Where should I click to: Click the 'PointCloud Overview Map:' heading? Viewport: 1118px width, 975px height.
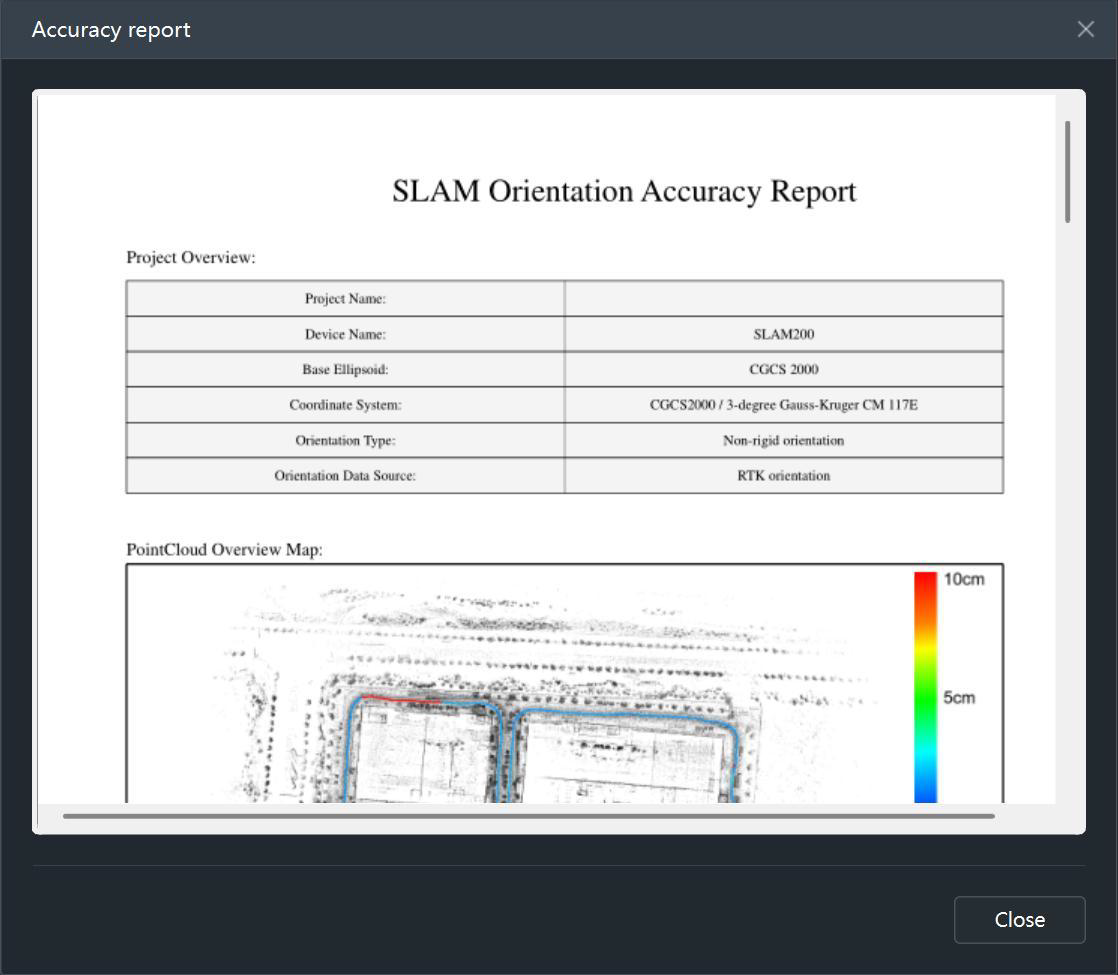point(225,549)
